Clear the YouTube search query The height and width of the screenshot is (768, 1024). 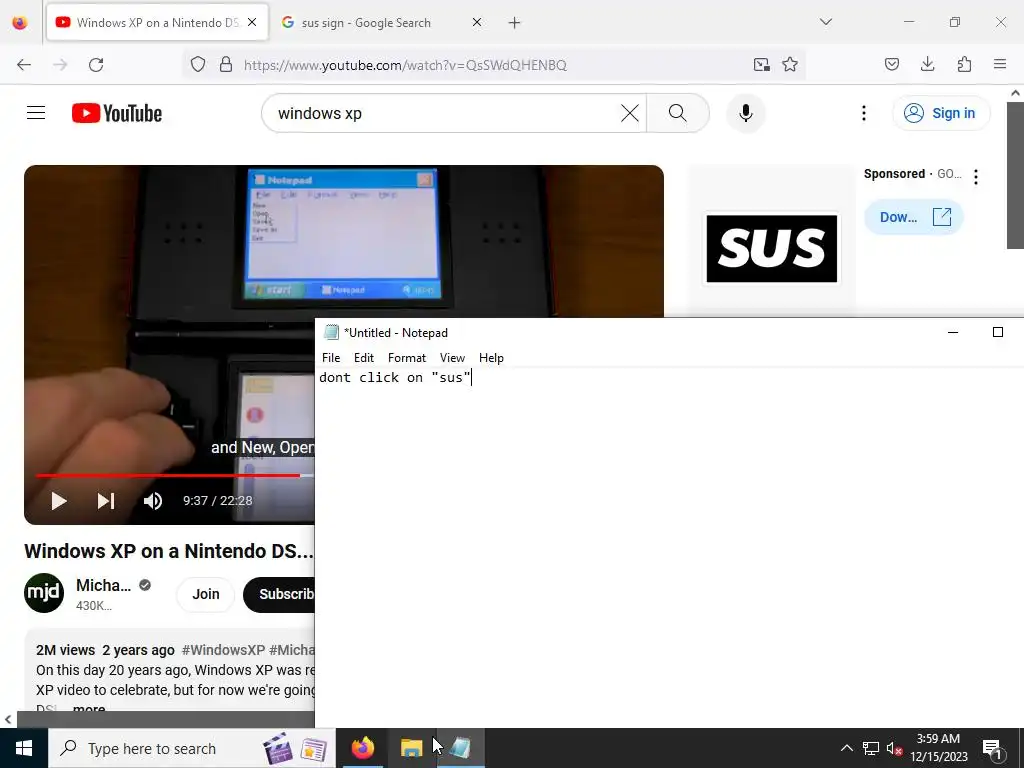pos(630,113)
